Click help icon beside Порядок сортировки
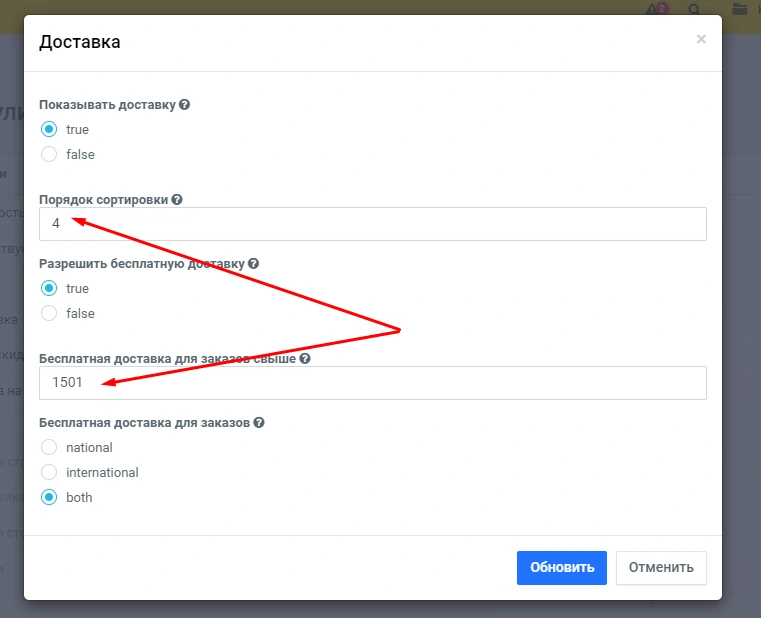 (177, 200)
